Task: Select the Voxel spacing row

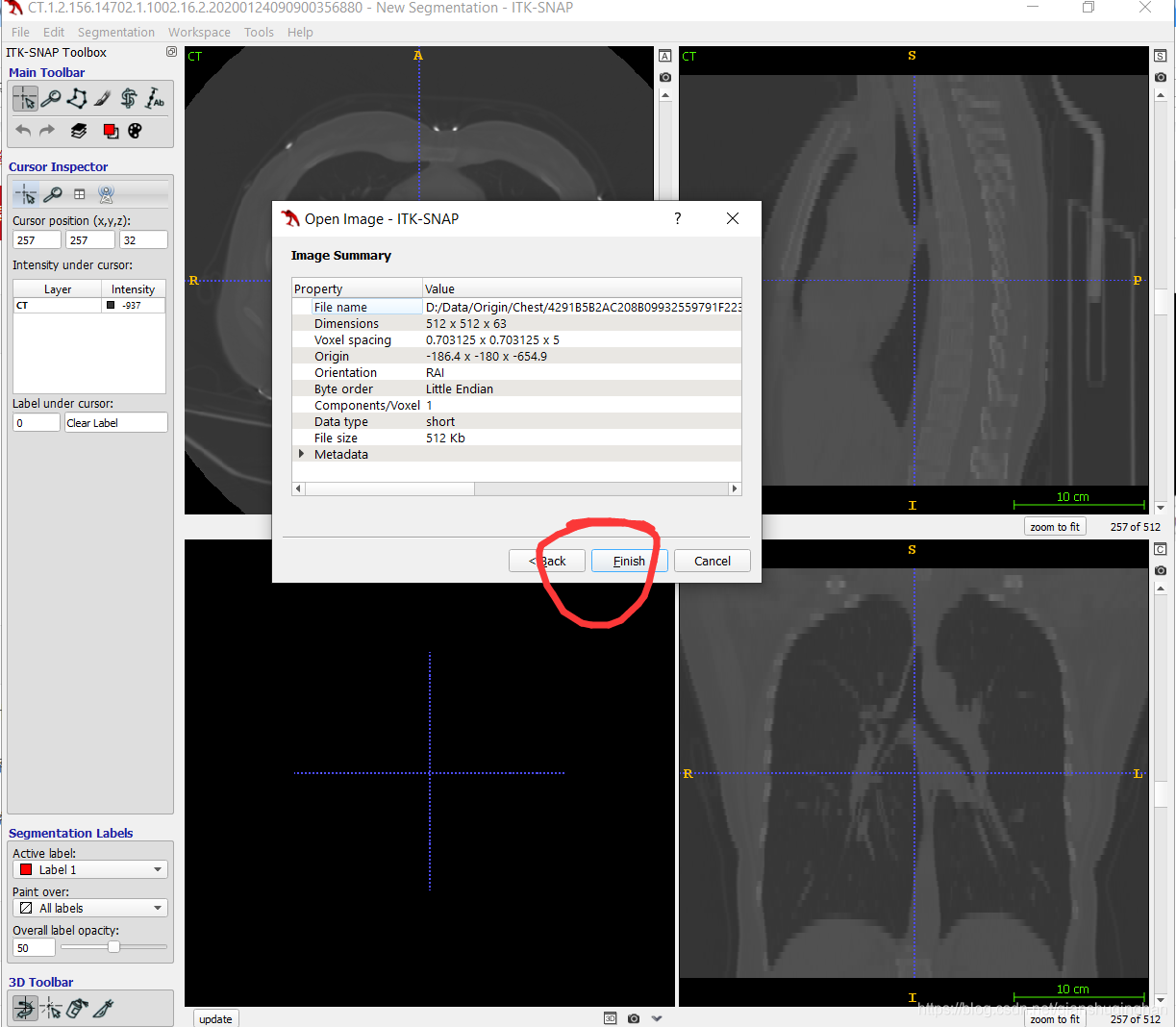Action: [x=517, y=339]
